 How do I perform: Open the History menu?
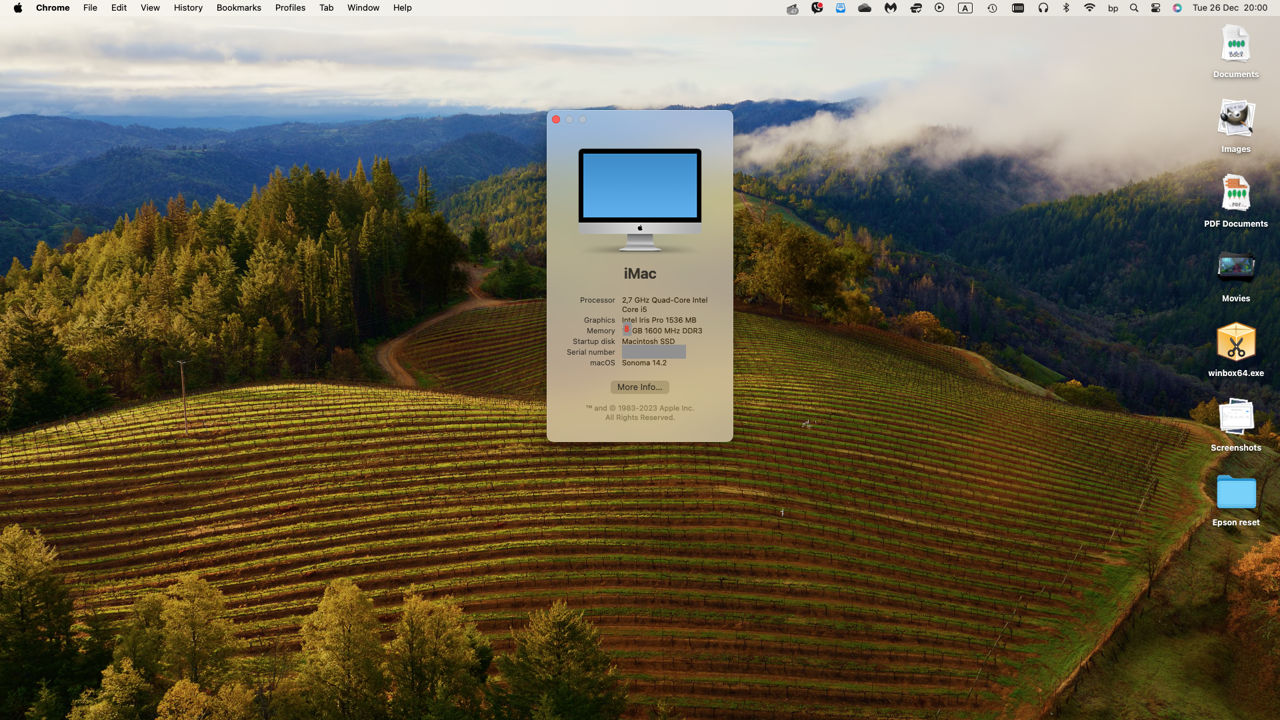pos(188,7)
